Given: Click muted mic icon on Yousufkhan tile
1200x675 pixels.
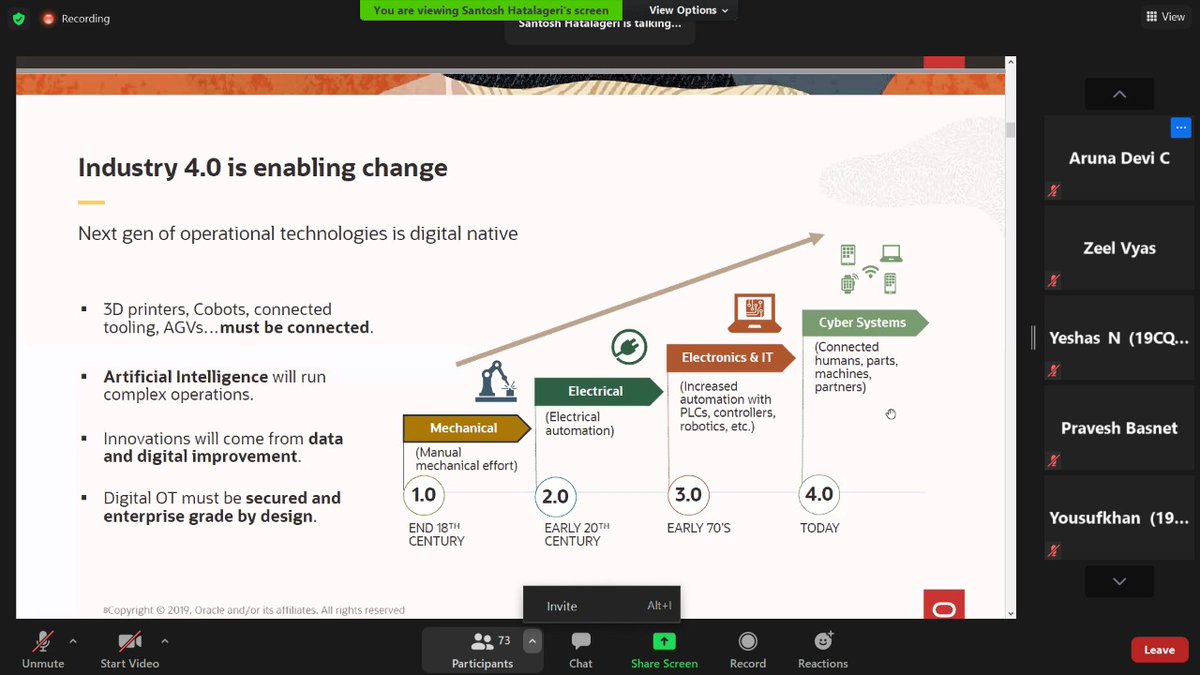Looking at the screenshot, I should click(x=1054, y=550).
